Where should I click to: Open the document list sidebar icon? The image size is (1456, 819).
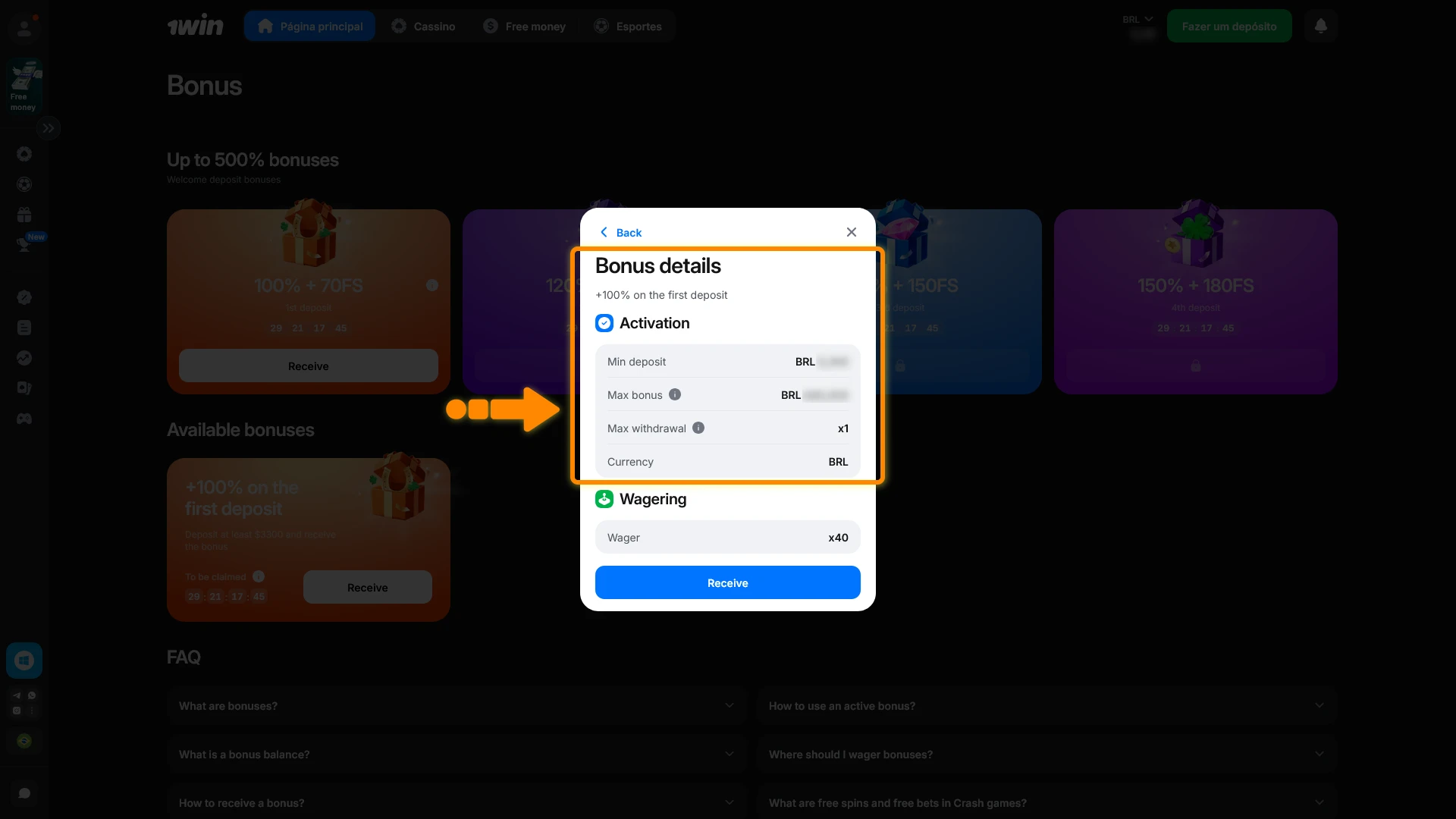pyautogui.click(x=24, y=328)
